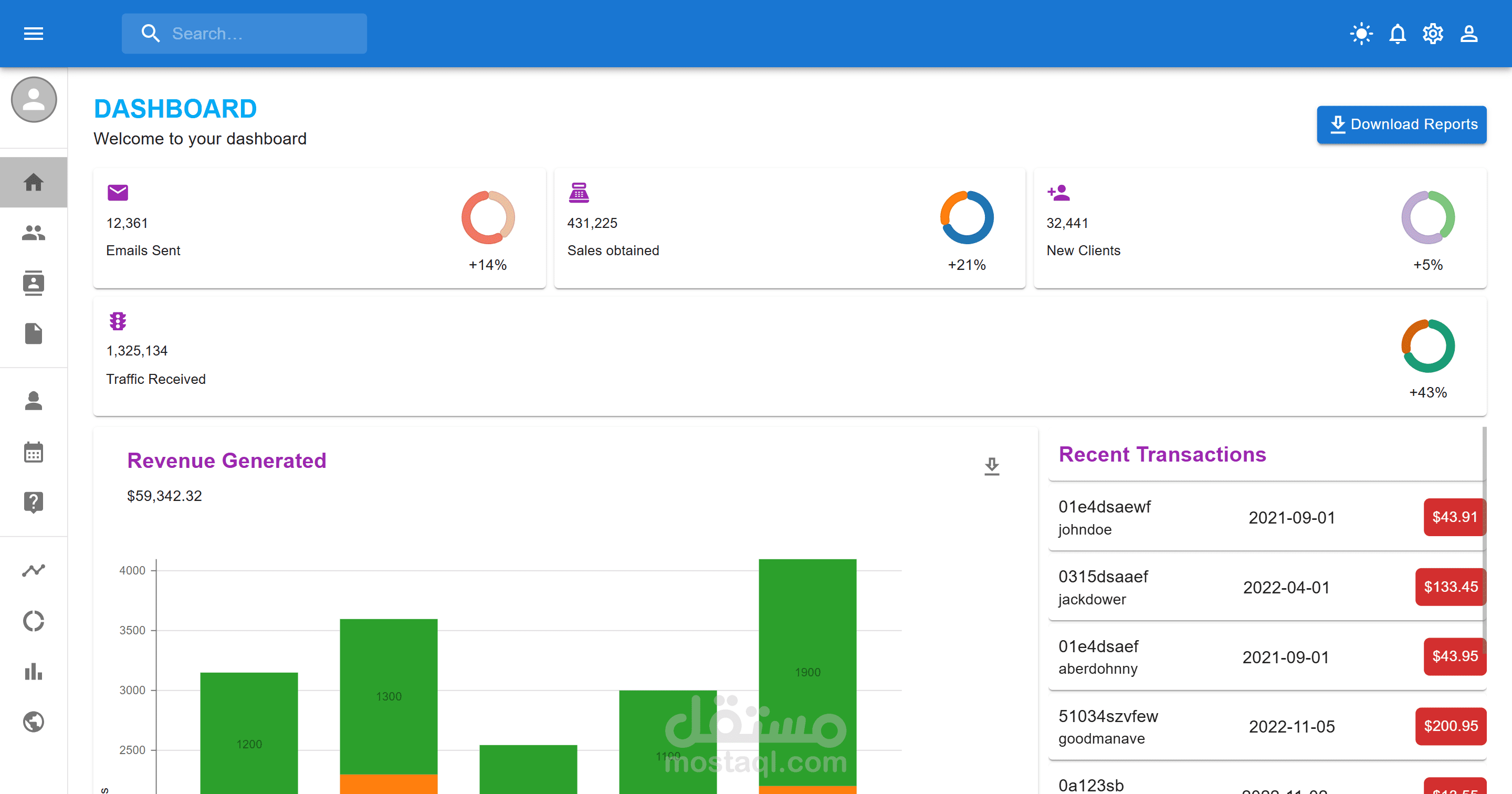Click the sidebar avatar picture
This screenshot has height=794, width=1512.
(34, 99)
